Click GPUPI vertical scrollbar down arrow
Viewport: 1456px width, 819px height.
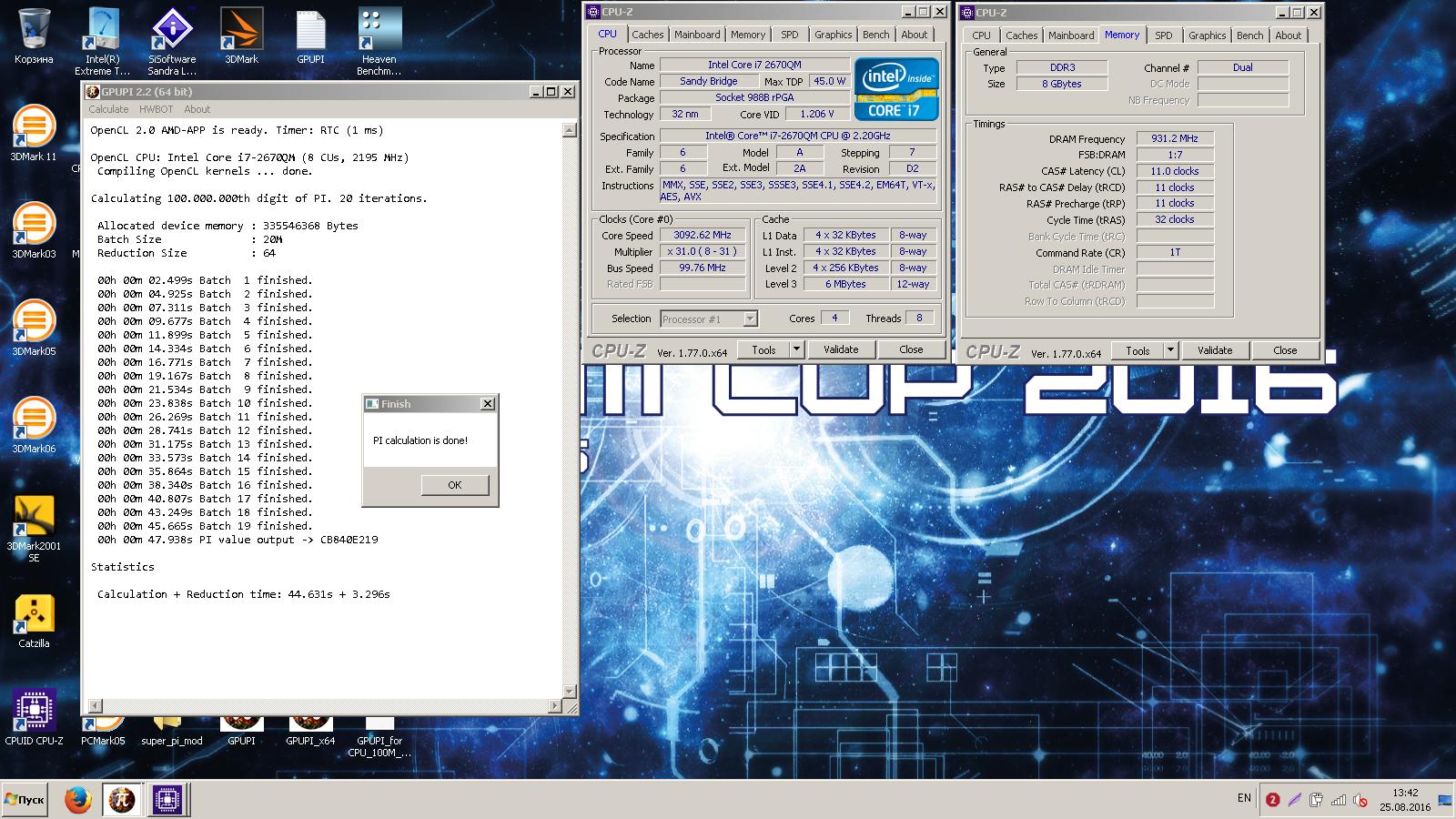[570, 692]
